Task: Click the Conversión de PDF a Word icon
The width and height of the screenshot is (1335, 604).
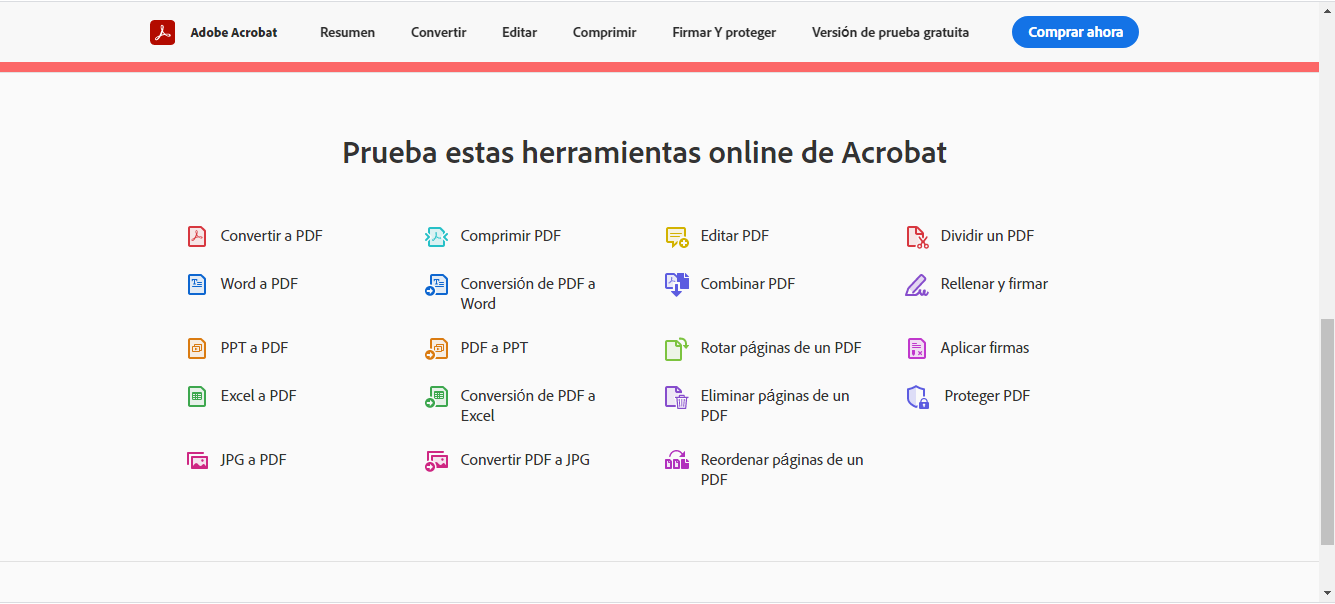Action: pyautogui.click(x=437, y=285)
